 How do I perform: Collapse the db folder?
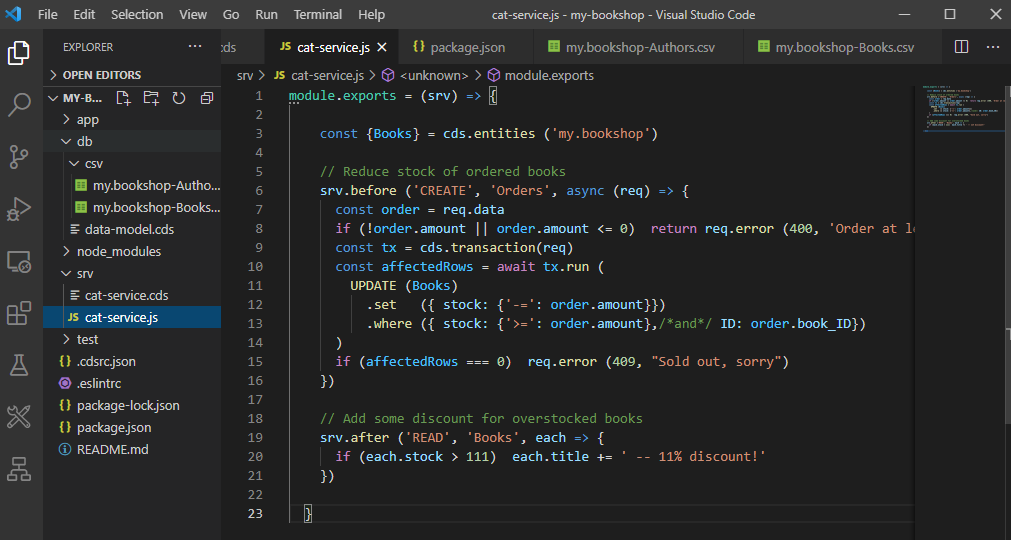click(84, 142)
